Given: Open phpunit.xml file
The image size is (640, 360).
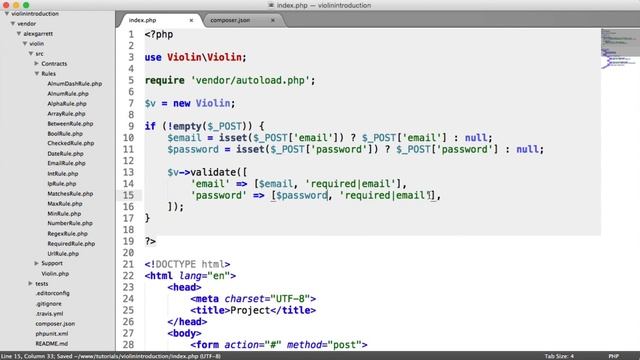Looking at the screenshot, I should coord(52,333).
